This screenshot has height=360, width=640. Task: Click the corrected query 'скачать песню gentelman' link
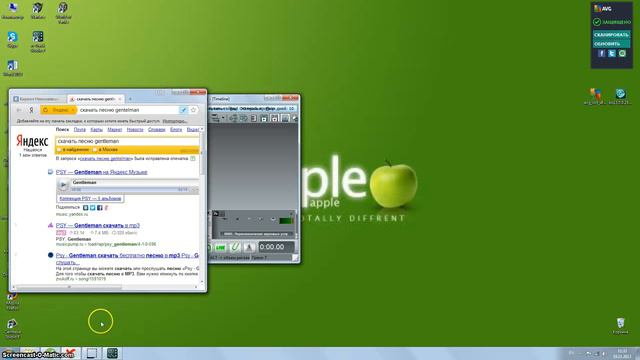tap(104, 158)
